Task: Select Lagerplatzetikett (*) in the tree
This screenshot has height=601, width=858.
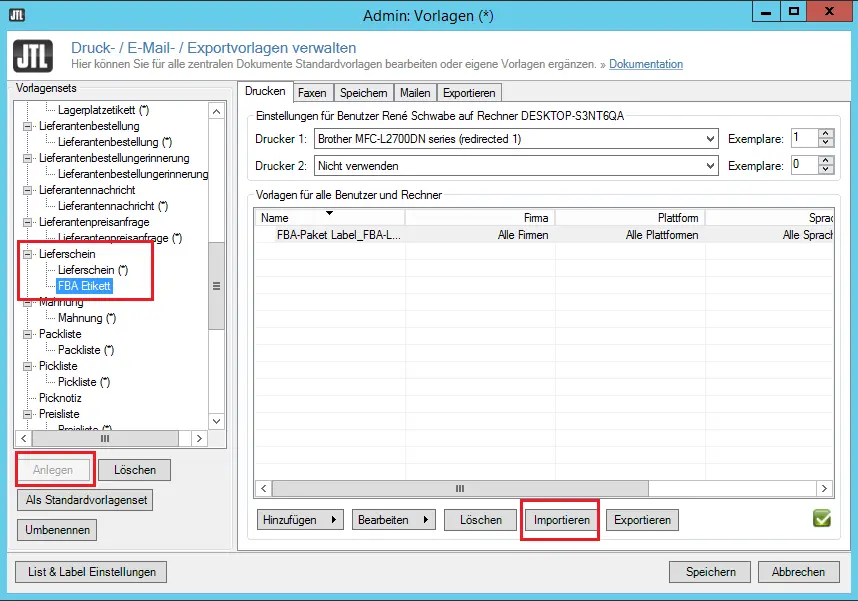Action: tap(103, 110)
